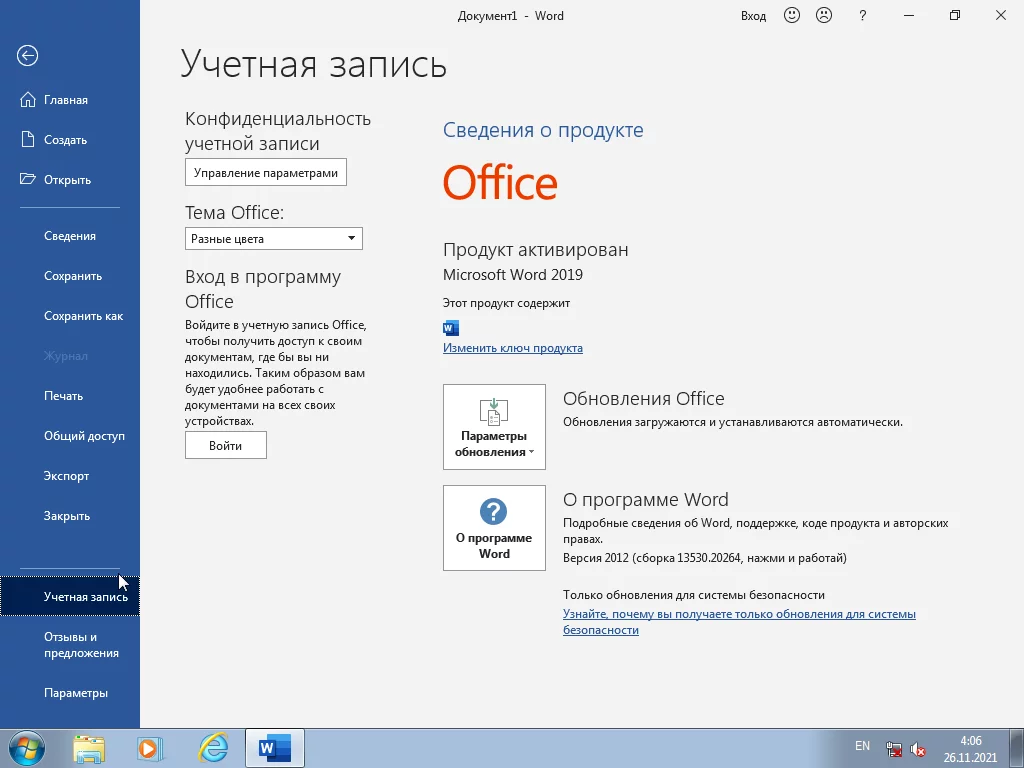Open the Сведения section

click(70, 236)
